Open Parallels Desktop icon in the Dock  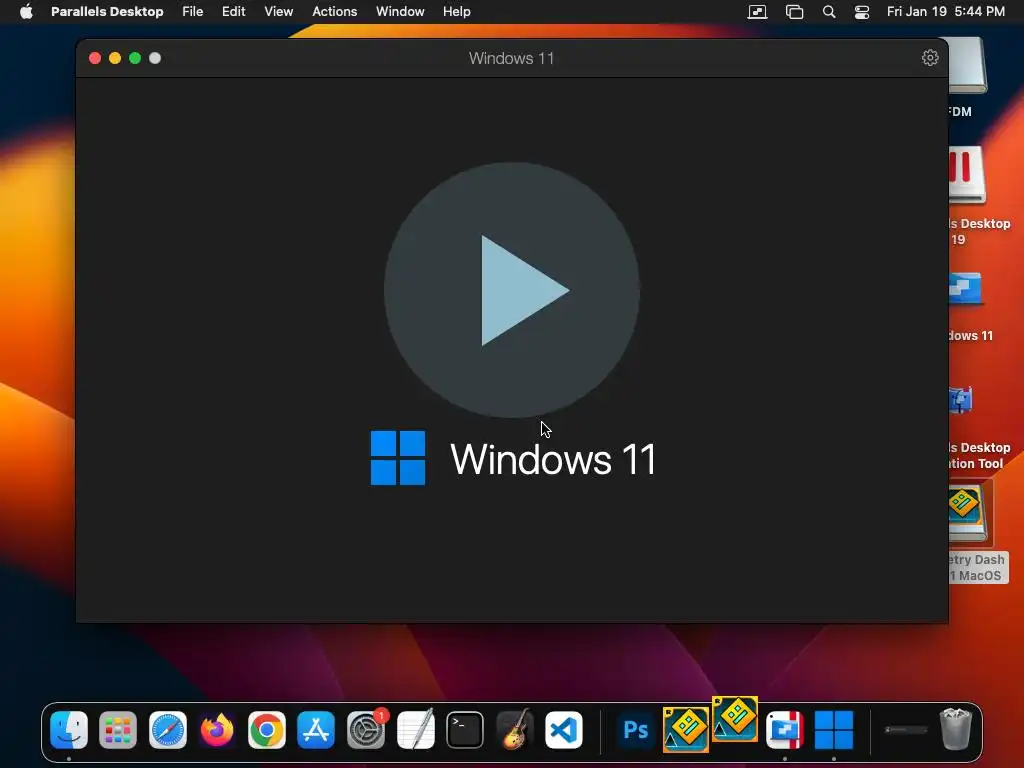(x=784, y=729)
